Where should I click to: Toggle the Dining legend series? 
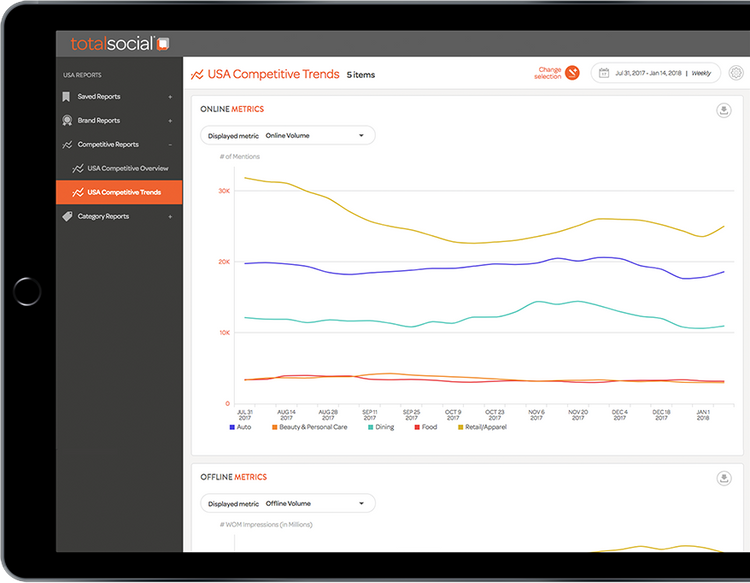pyautogui.click(x=381, y=427)
